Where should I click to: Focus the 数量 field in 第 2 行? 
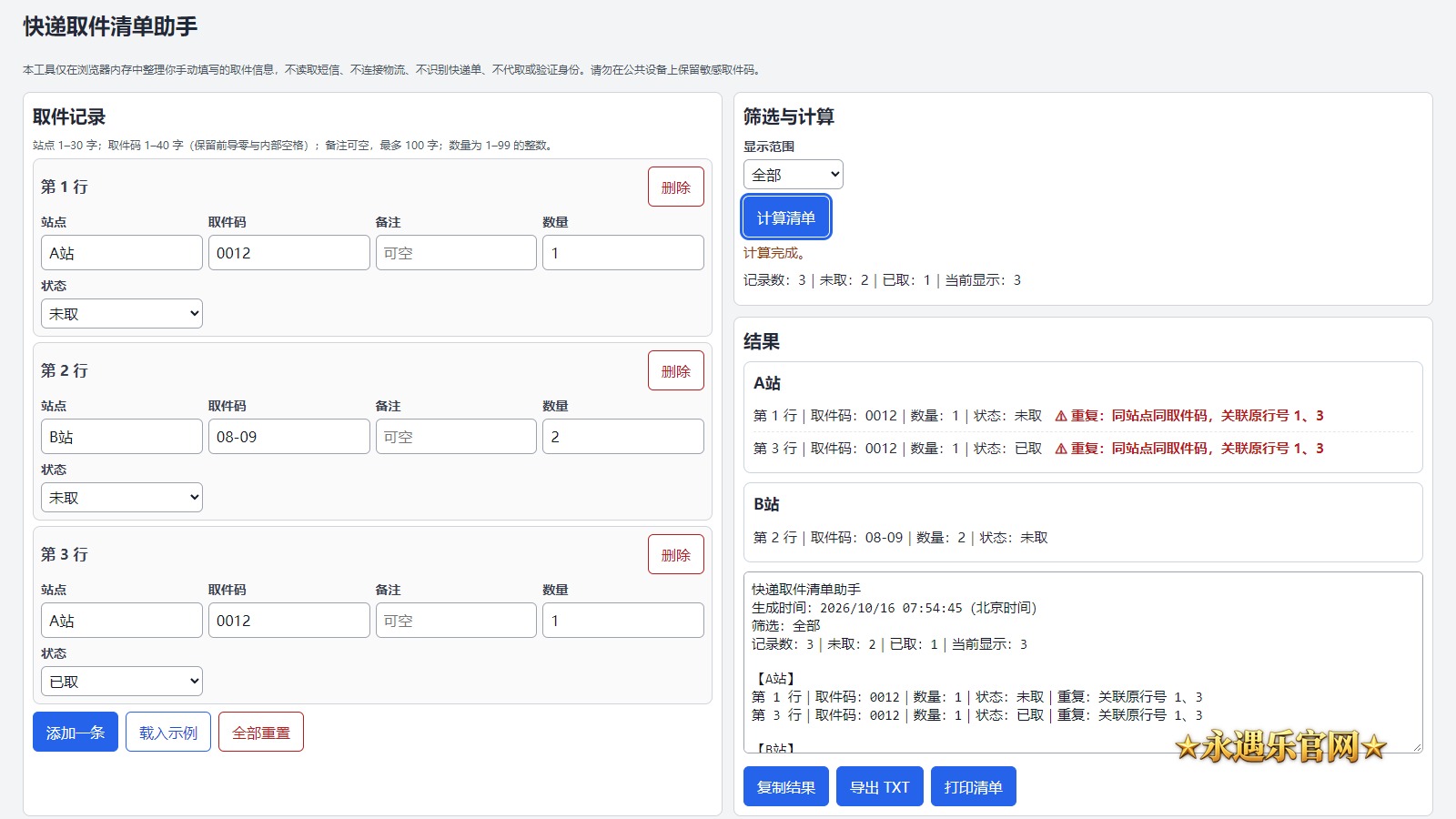(x=623, y=437)
